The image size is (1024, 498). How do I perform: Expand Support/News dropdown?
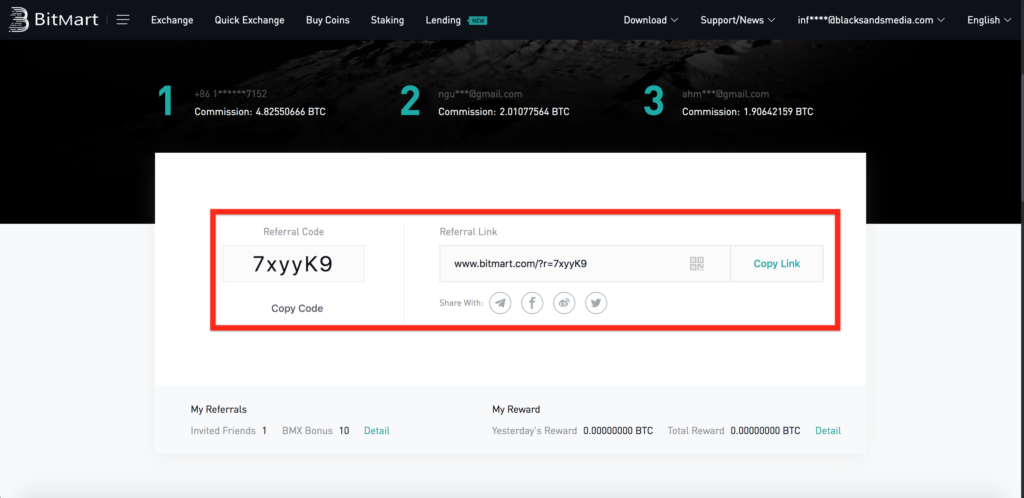[x=738, y=20]
